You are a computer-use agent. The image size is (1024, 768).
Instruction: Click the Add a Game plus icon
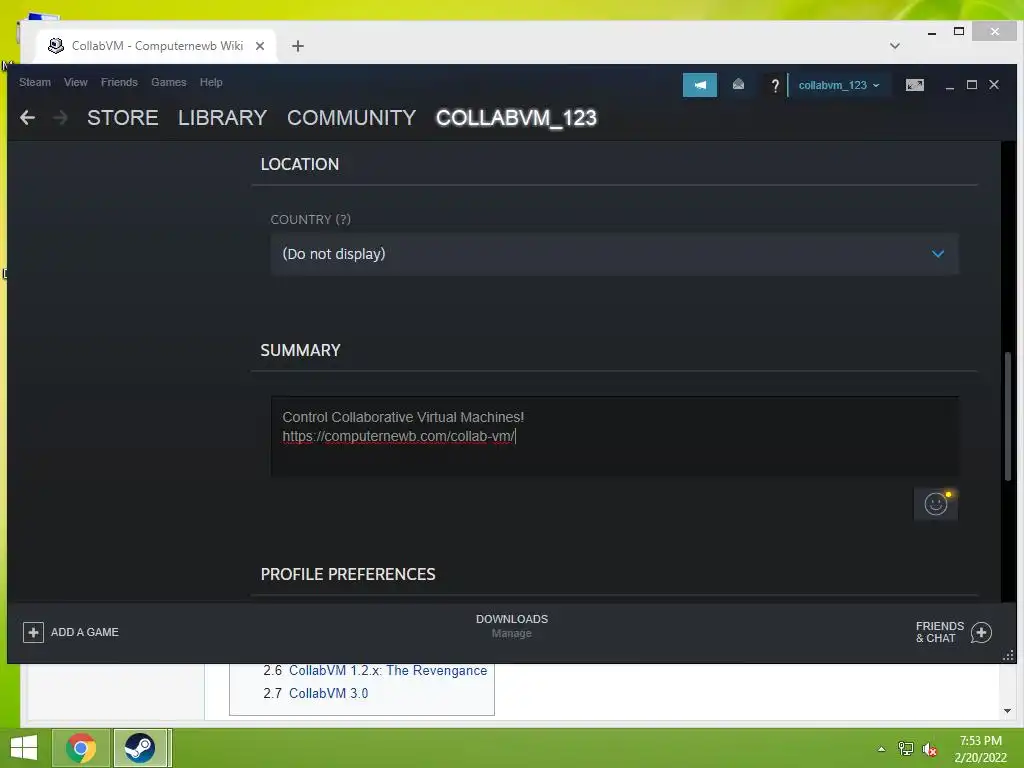coord(33,632)
